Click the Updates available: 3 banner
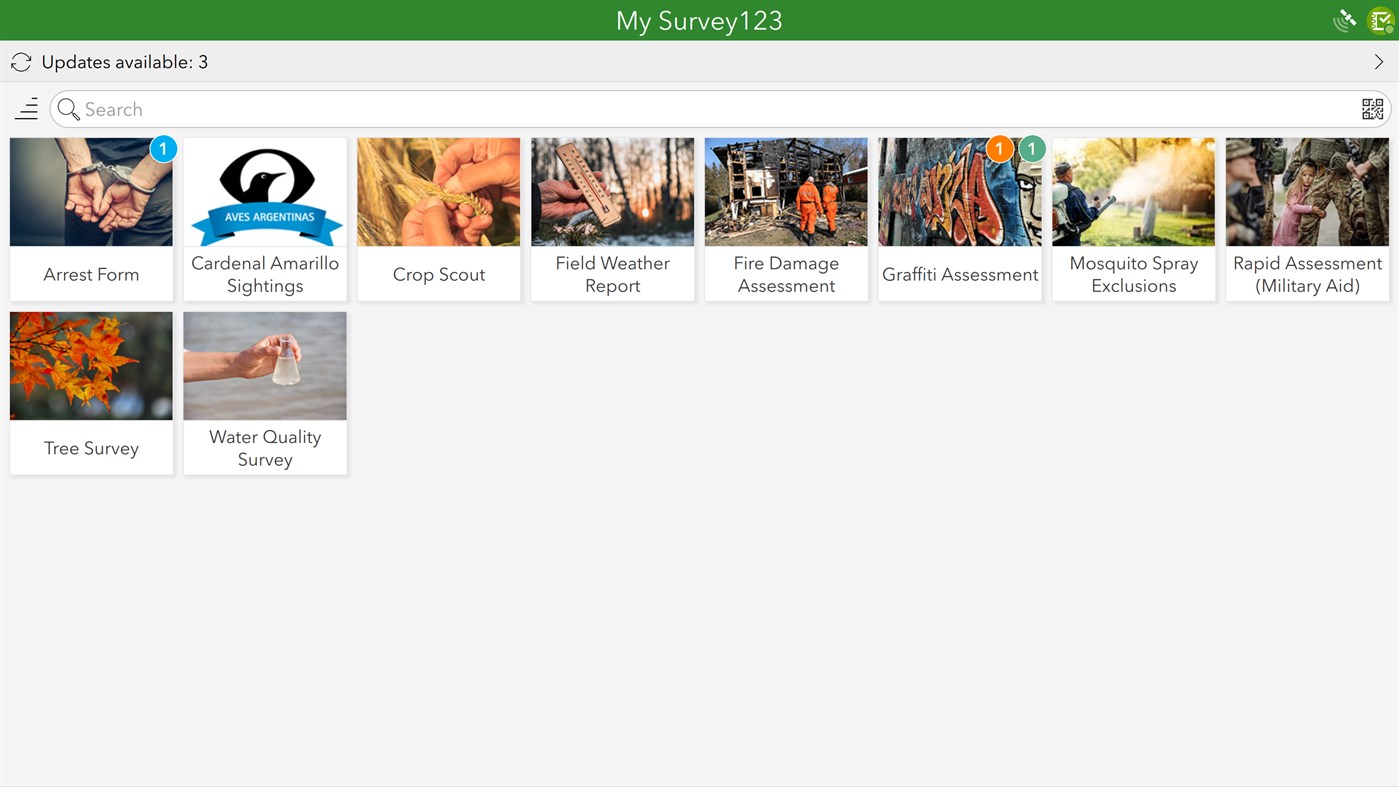The height and width of the screenshot is (787, 1399). point(123,61)
